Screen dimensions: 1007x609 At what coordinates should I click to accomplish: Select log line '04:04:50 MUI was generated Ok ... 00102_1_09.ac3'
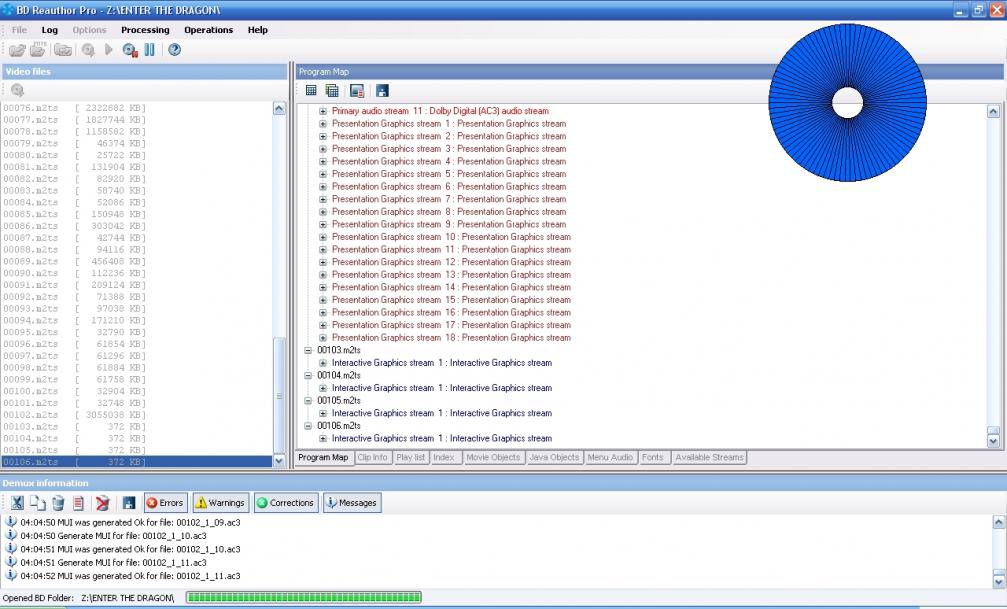(130, 522)
